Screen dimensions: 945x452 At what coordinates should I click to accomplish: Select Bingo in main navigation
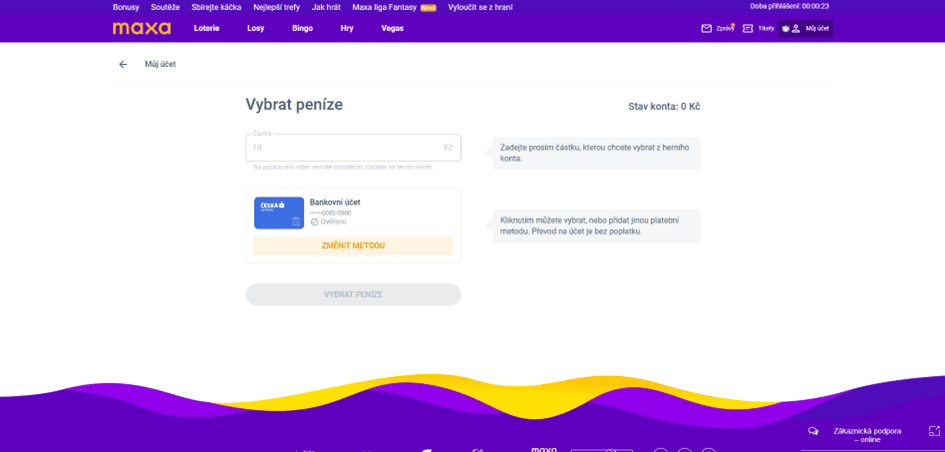pos(303,28)
